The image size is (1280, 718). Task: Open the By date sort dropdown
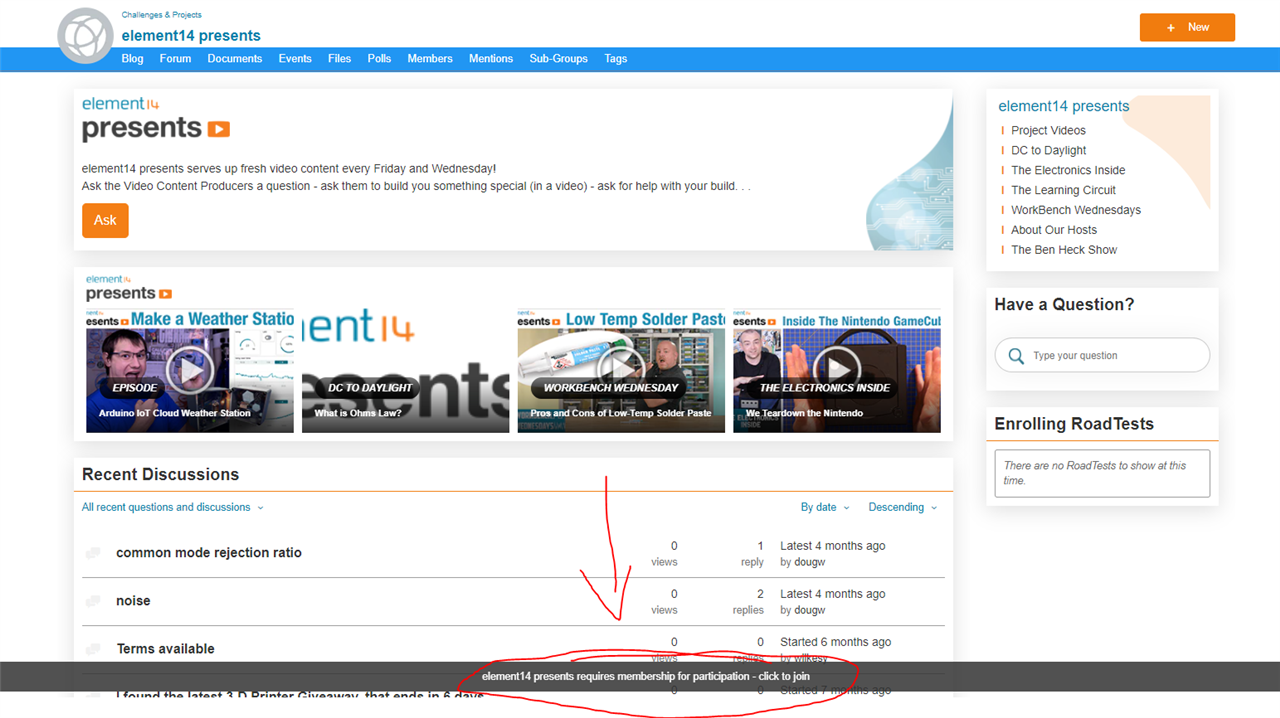[825, 507]
